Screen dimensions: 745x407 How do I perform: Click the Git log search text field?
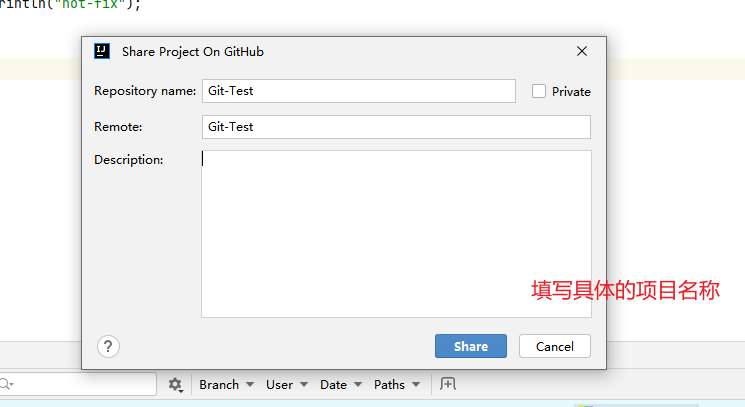click(78, 384)
